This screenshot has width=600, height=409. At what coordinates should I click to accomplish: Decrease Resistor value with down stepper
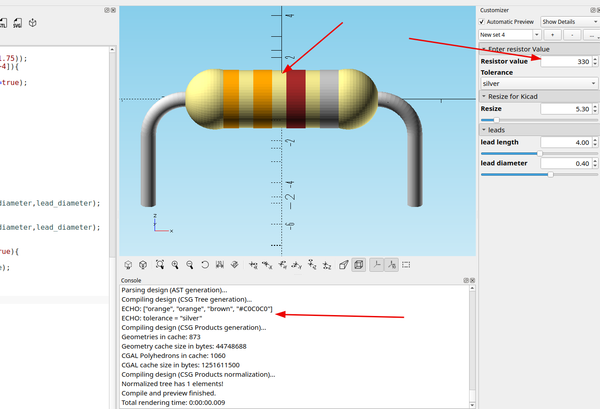595,64
